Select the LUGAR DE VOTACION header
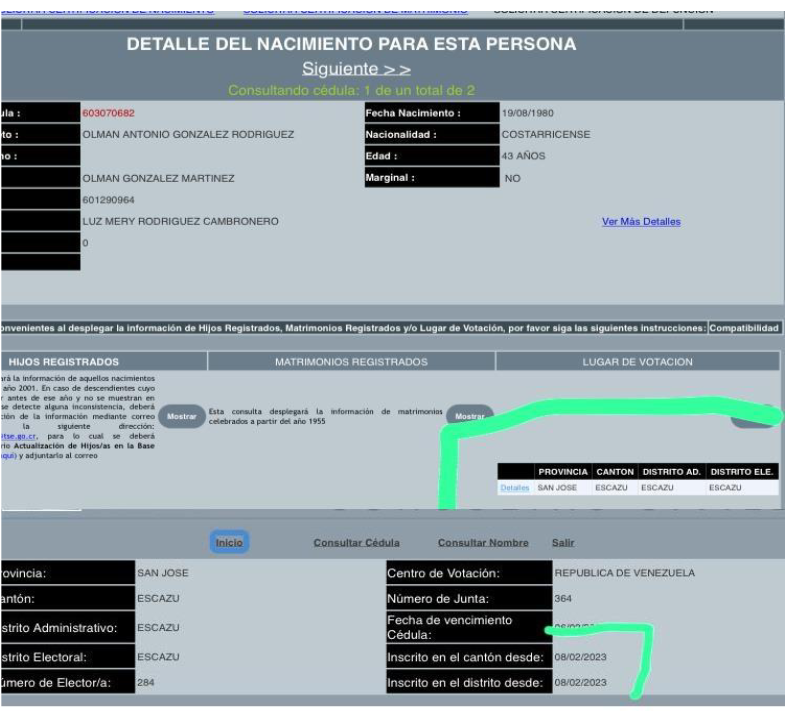The height and width of the screenshot is (711, 791). pyautogui.click(x=637, y=362)
